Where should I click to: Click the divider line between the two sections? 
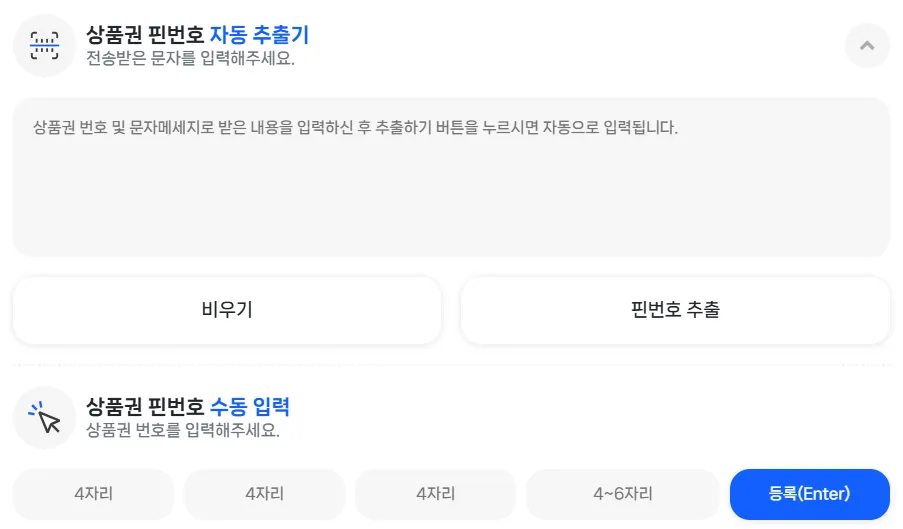[x=451, y=364]
